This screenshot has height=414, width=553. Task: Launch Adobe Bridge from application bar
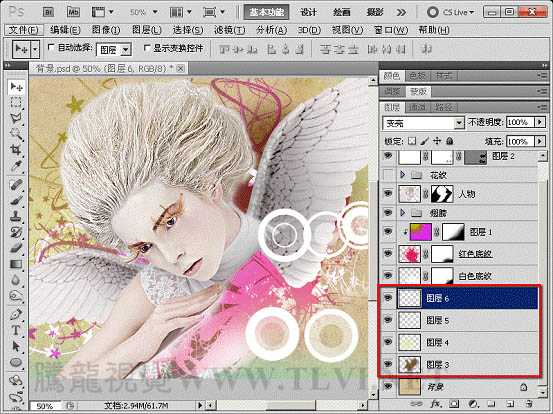(48, 12)
